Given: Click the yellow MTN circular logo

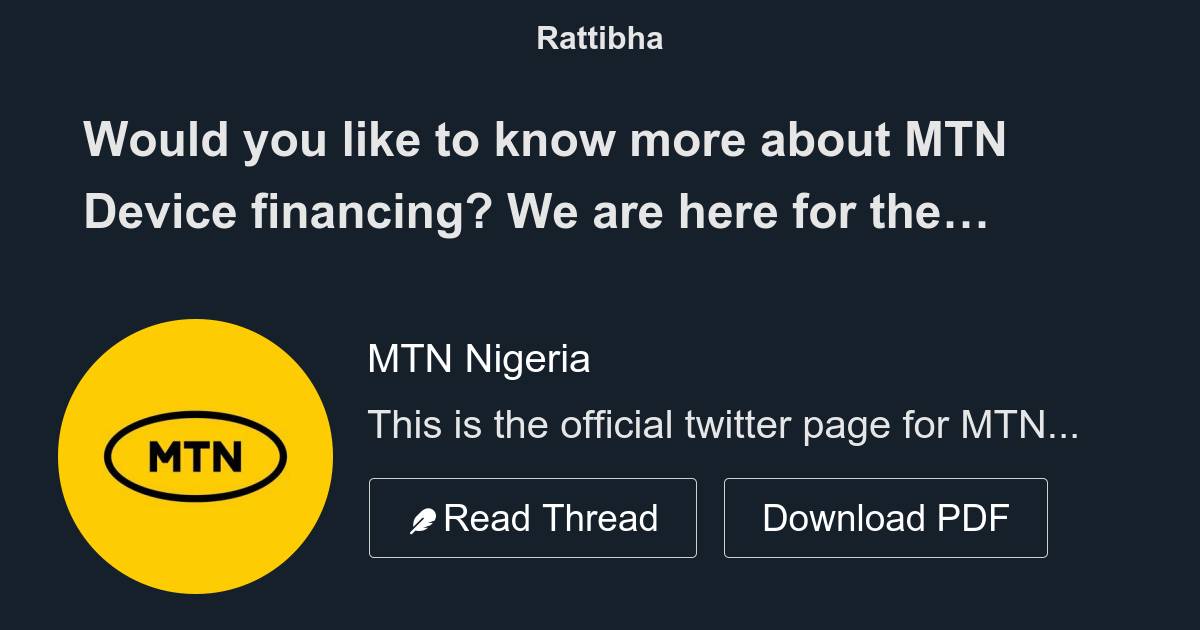Looking at the screenshot, I should coord(196,455).
